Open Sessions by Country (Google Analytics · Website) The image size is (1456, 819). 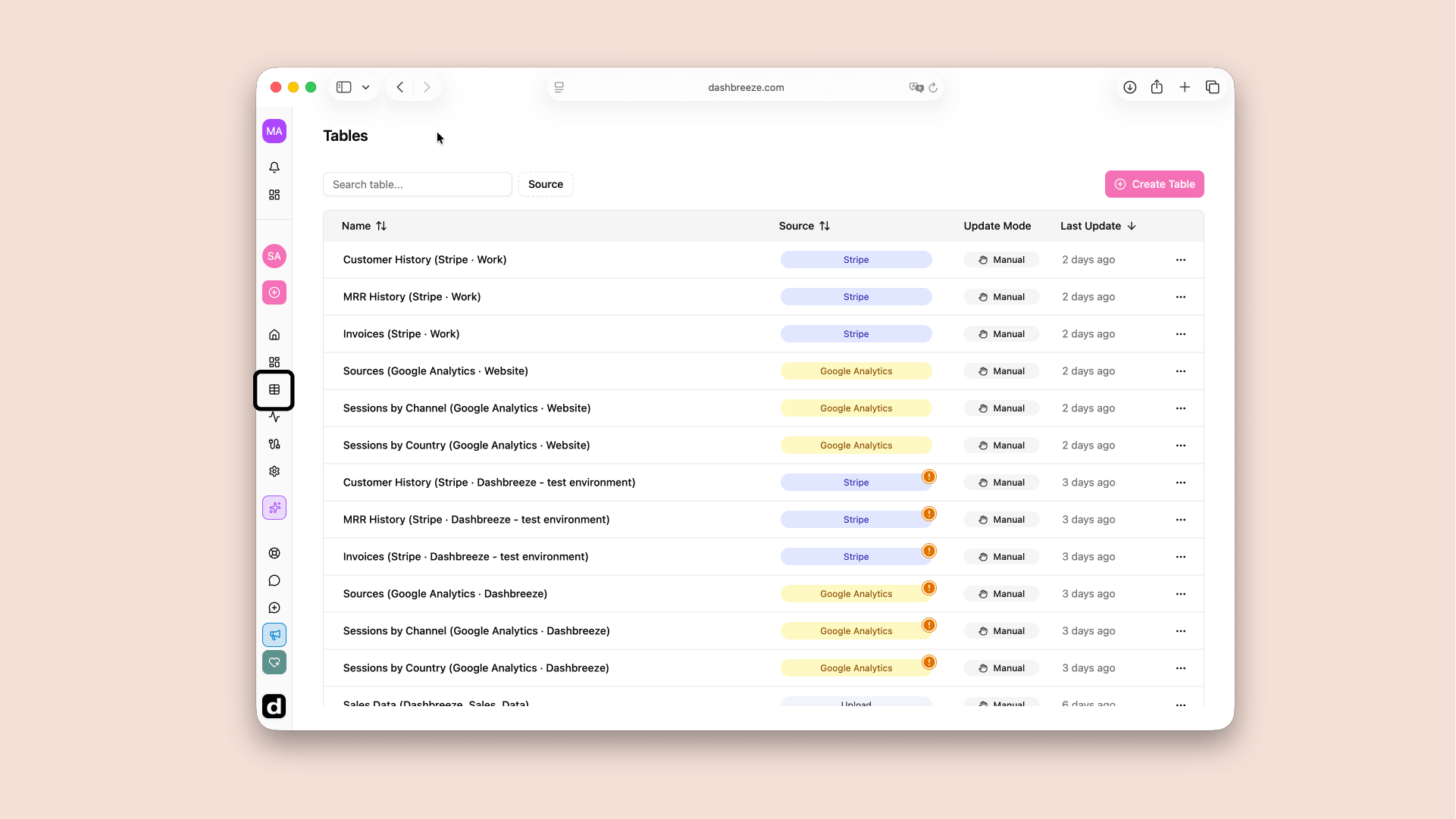coord(466,445)
